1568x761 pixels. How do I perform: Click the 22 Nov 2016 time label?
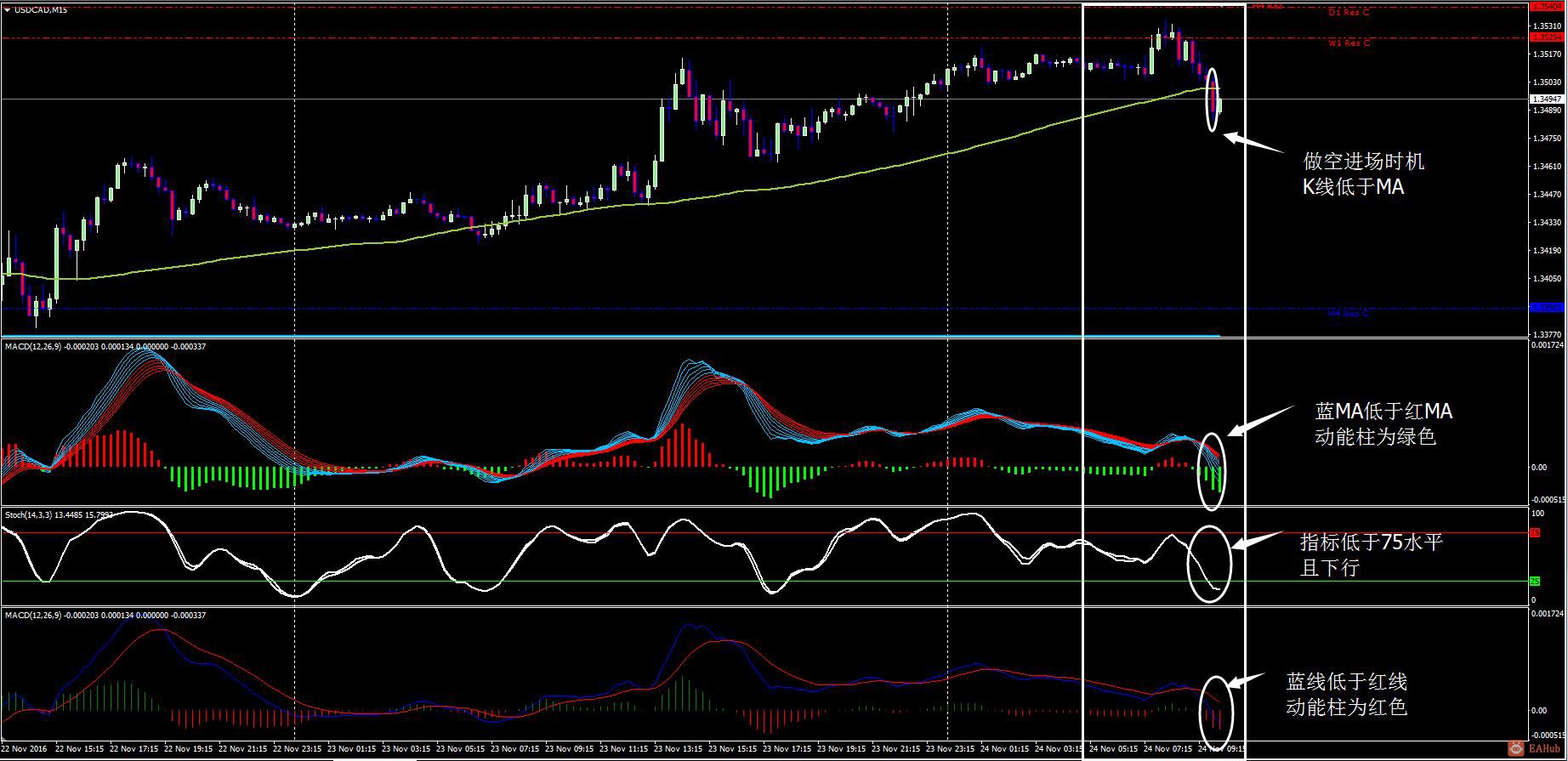tap(26, 749)
